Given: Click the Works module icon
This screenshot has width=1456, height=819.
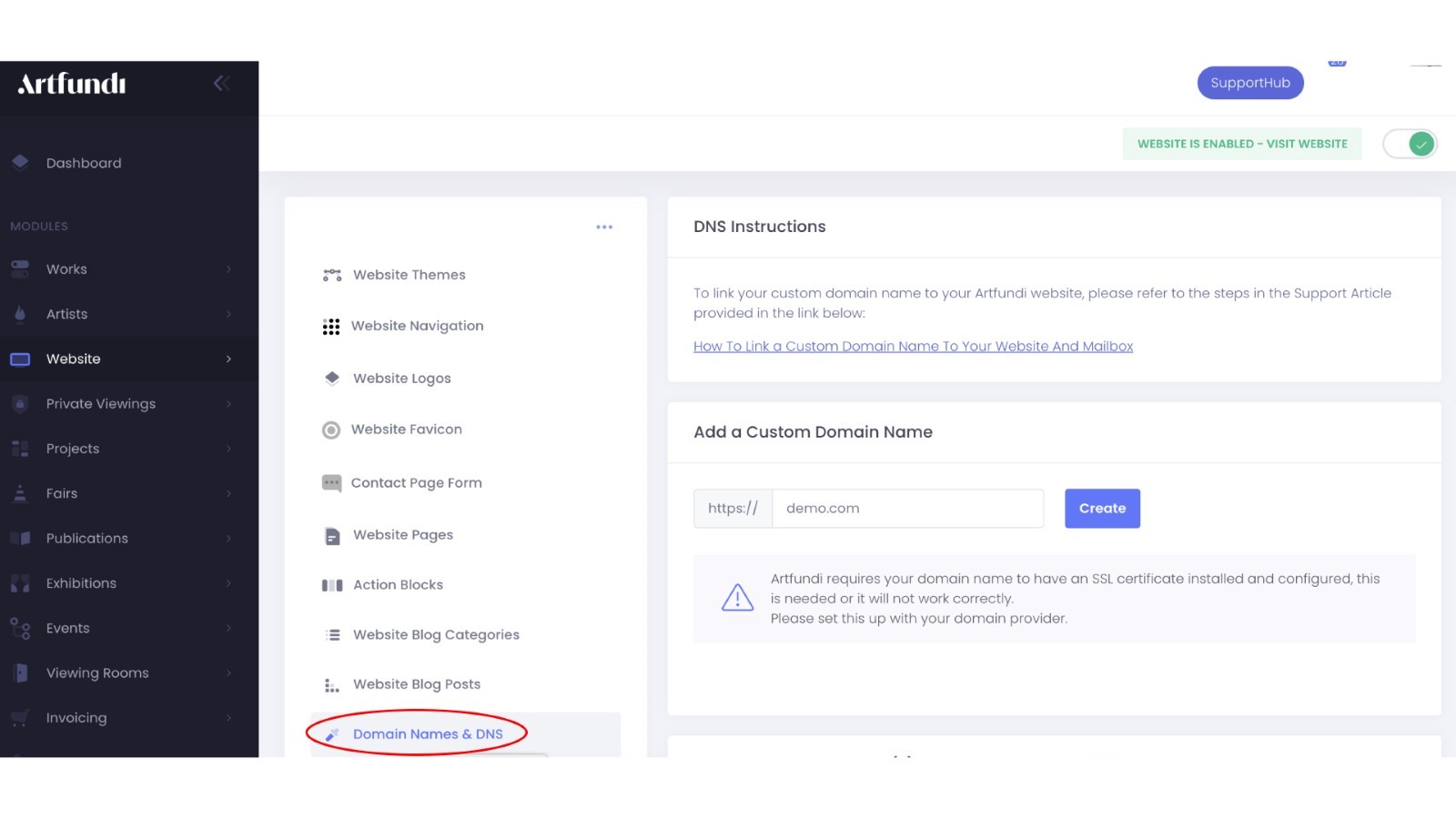Looking at the screenshot, I should (x=20, y=268).
